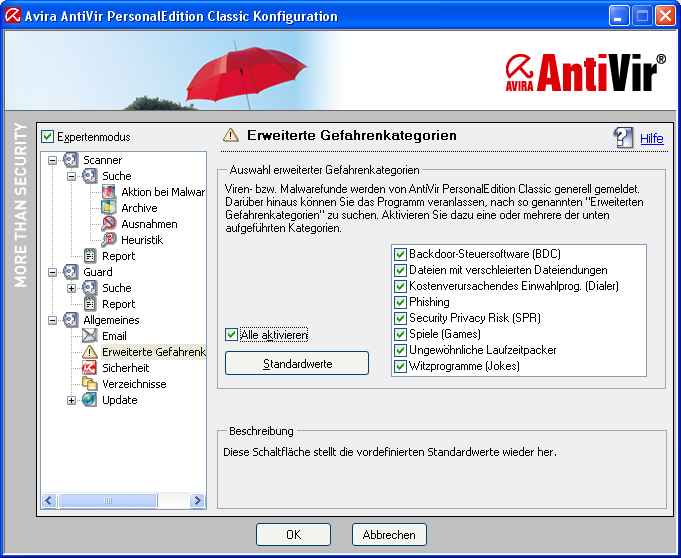This screenshot has width=681, height=558.
Task: Click the Suche gear icon under Guard
Action: (x=89, y=288)
